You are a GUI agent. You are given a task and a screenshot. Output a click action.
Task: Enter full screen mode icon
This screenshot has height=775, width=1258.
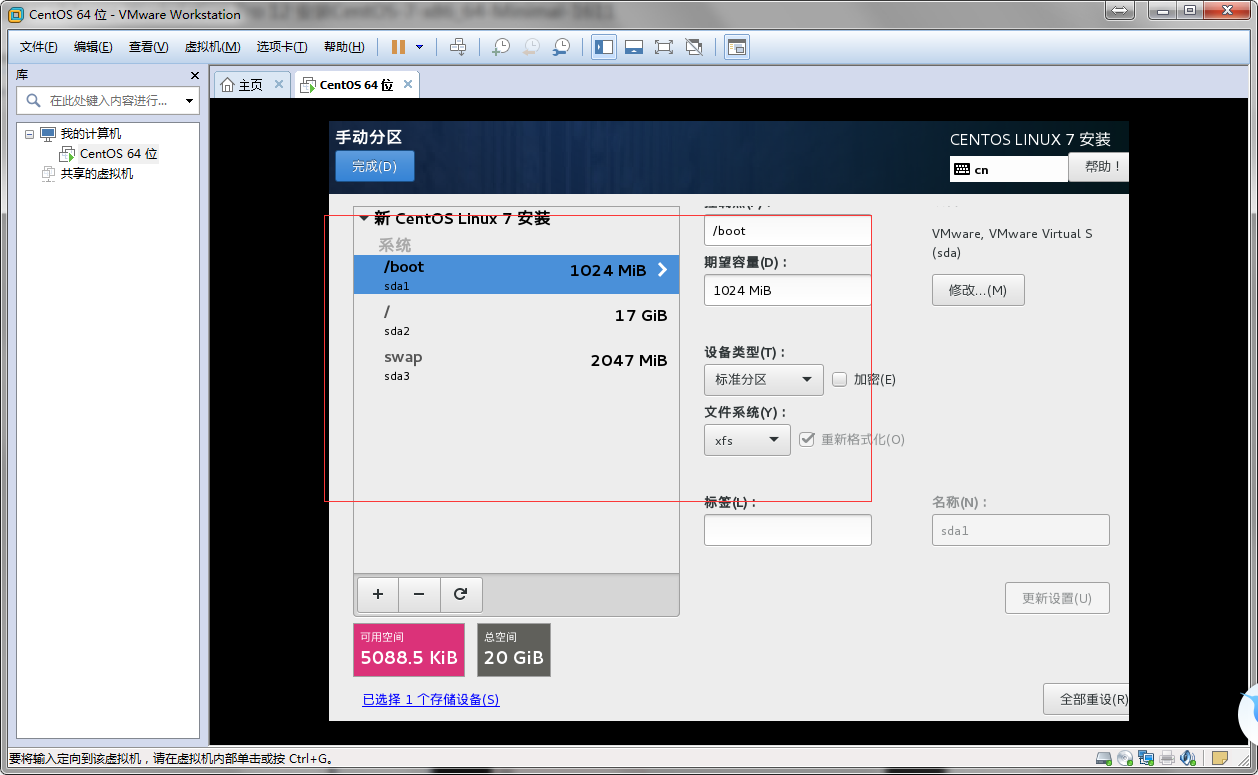664,47
